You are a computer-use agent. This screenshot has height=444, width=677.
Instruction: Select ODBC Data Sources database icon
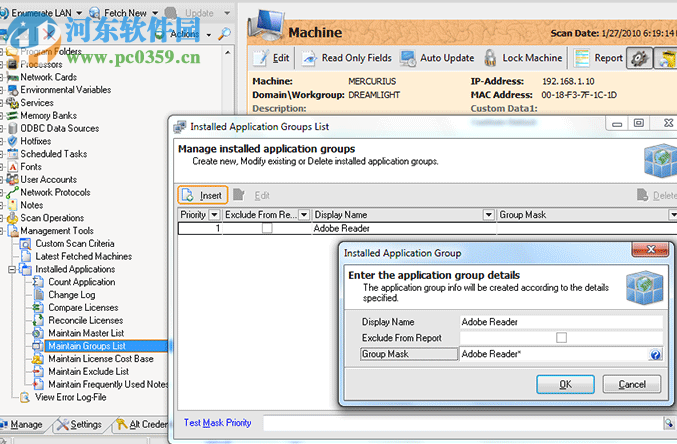[x=13, y=128]
